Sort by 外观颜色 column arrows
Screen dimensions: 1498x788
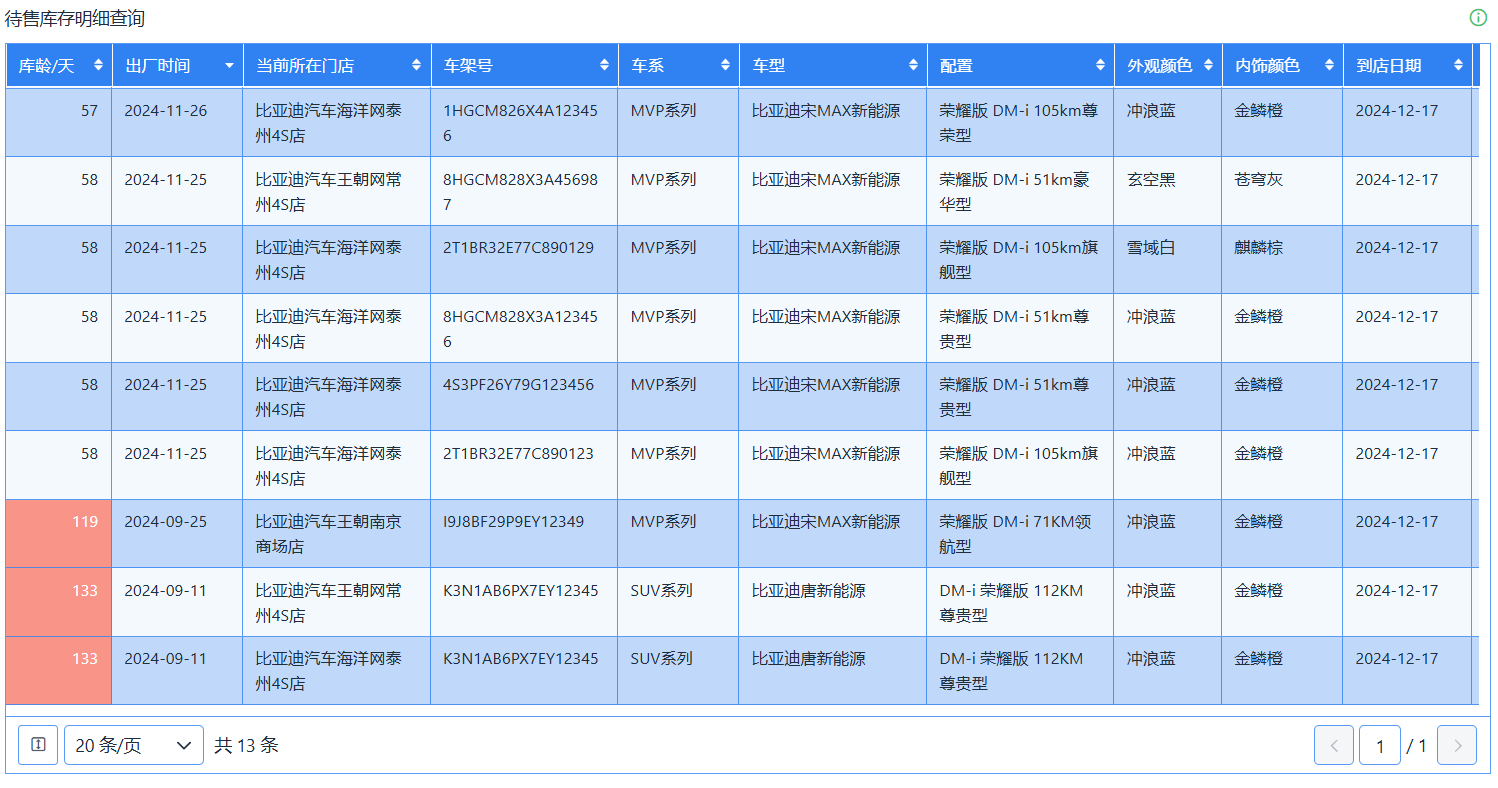1208,65
